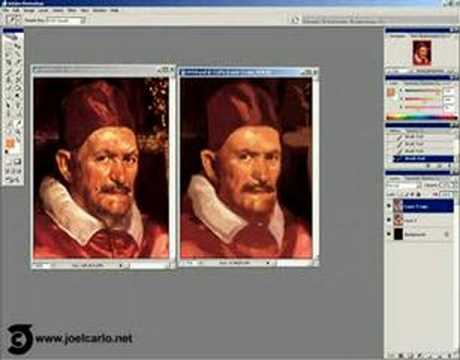Open the Sample Size dropdown in options bar

click(x=66, y=20)
